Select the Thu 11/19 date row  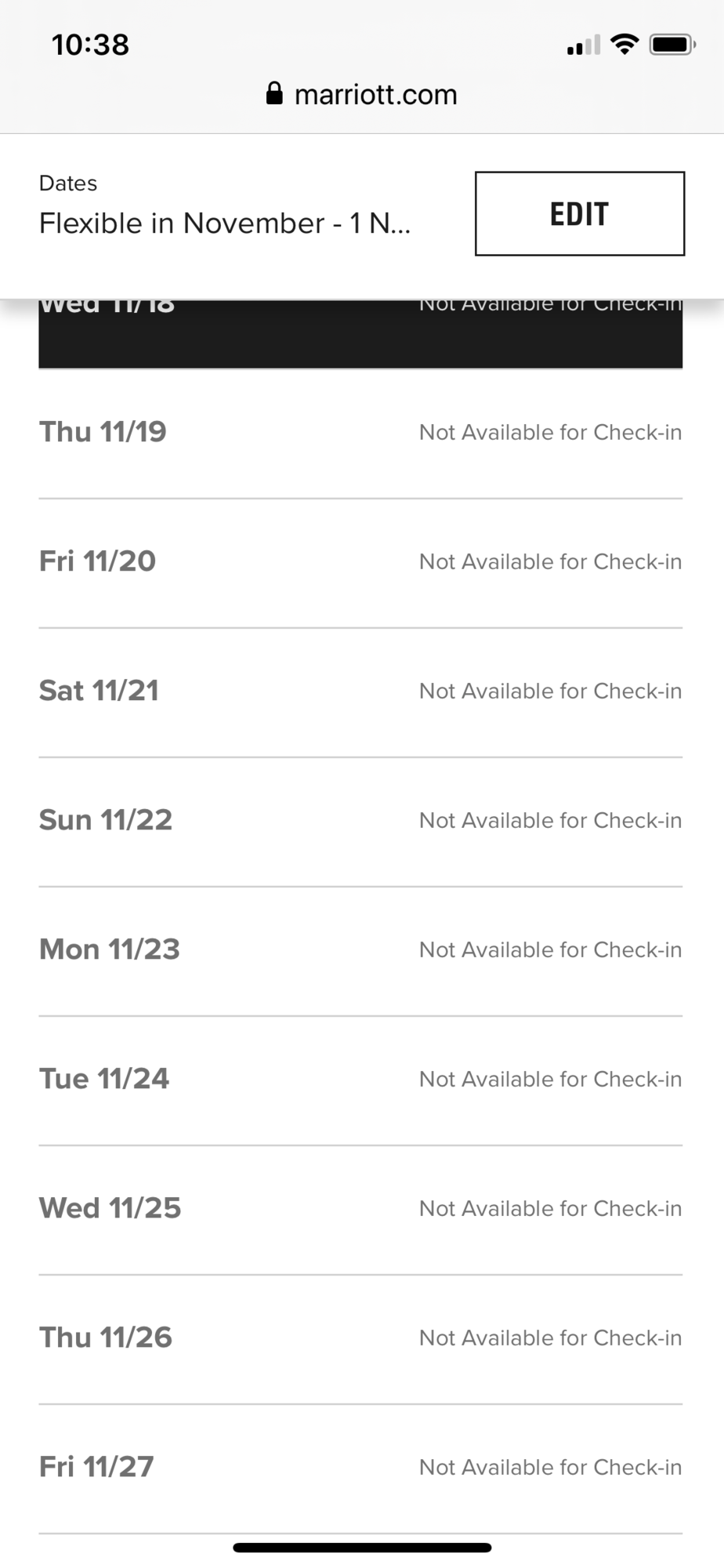point(360,433)
